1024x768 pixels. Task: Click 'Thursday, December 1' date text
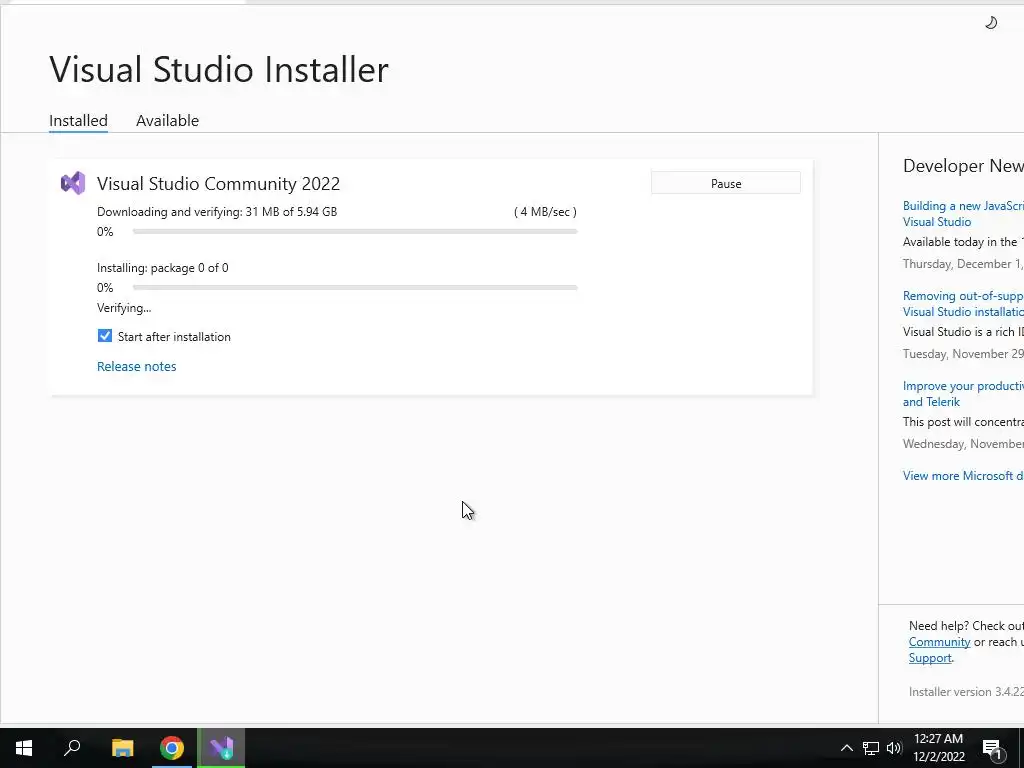tap(963, 264)
